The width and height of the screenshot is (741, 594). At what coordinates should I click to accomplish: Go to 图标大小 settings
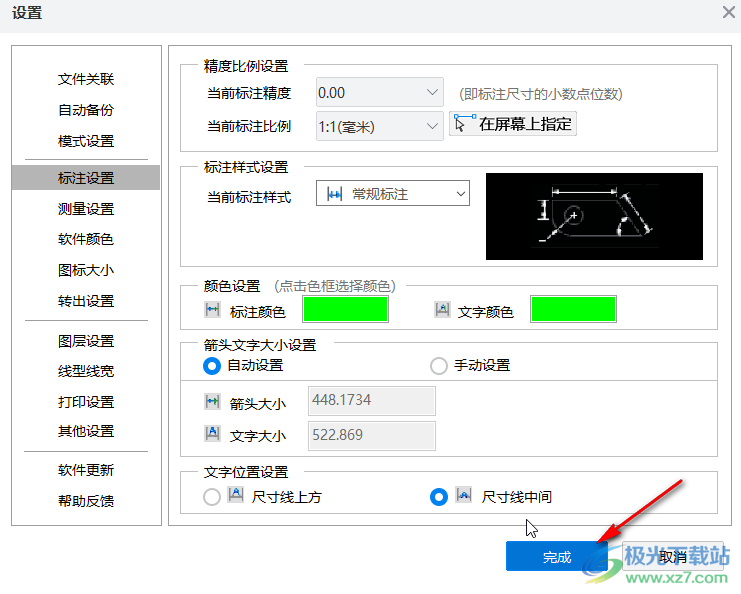pos(86,270)
